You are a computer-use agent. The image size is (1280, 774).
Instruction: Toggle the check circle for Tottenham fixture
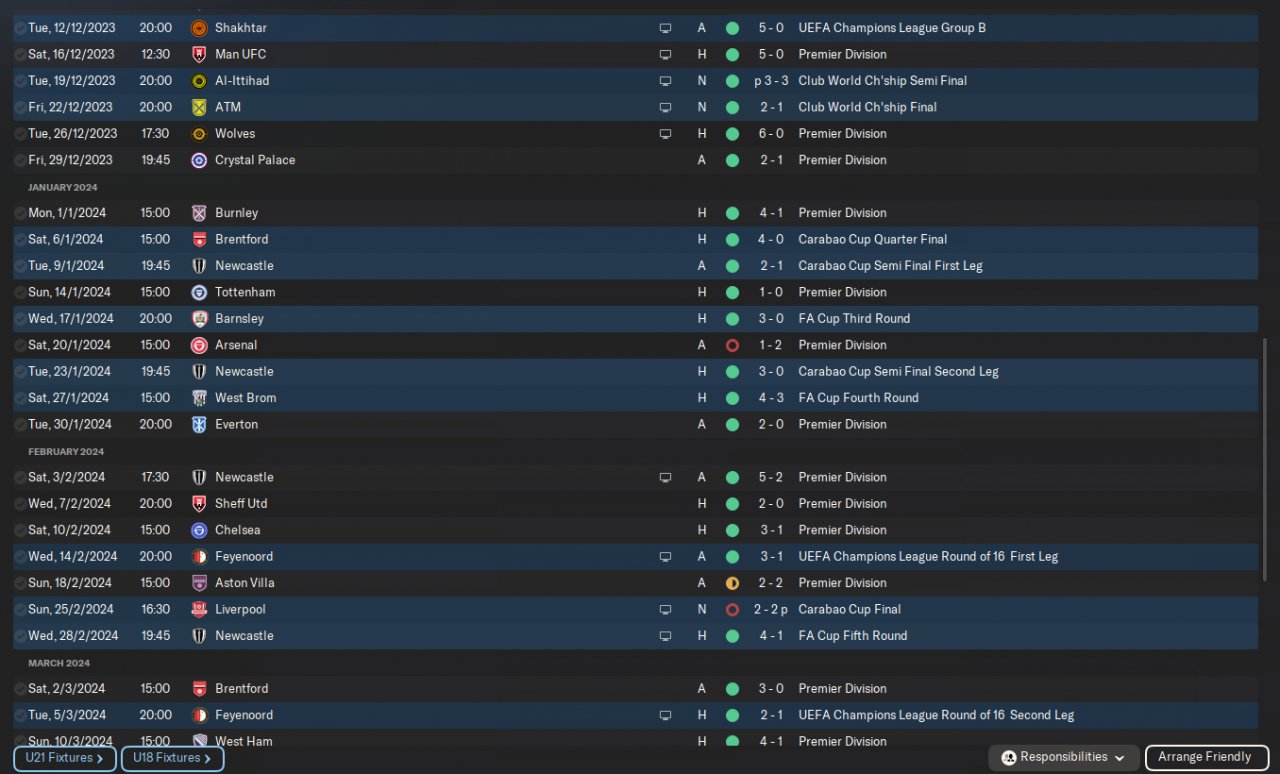pos(20,292)
